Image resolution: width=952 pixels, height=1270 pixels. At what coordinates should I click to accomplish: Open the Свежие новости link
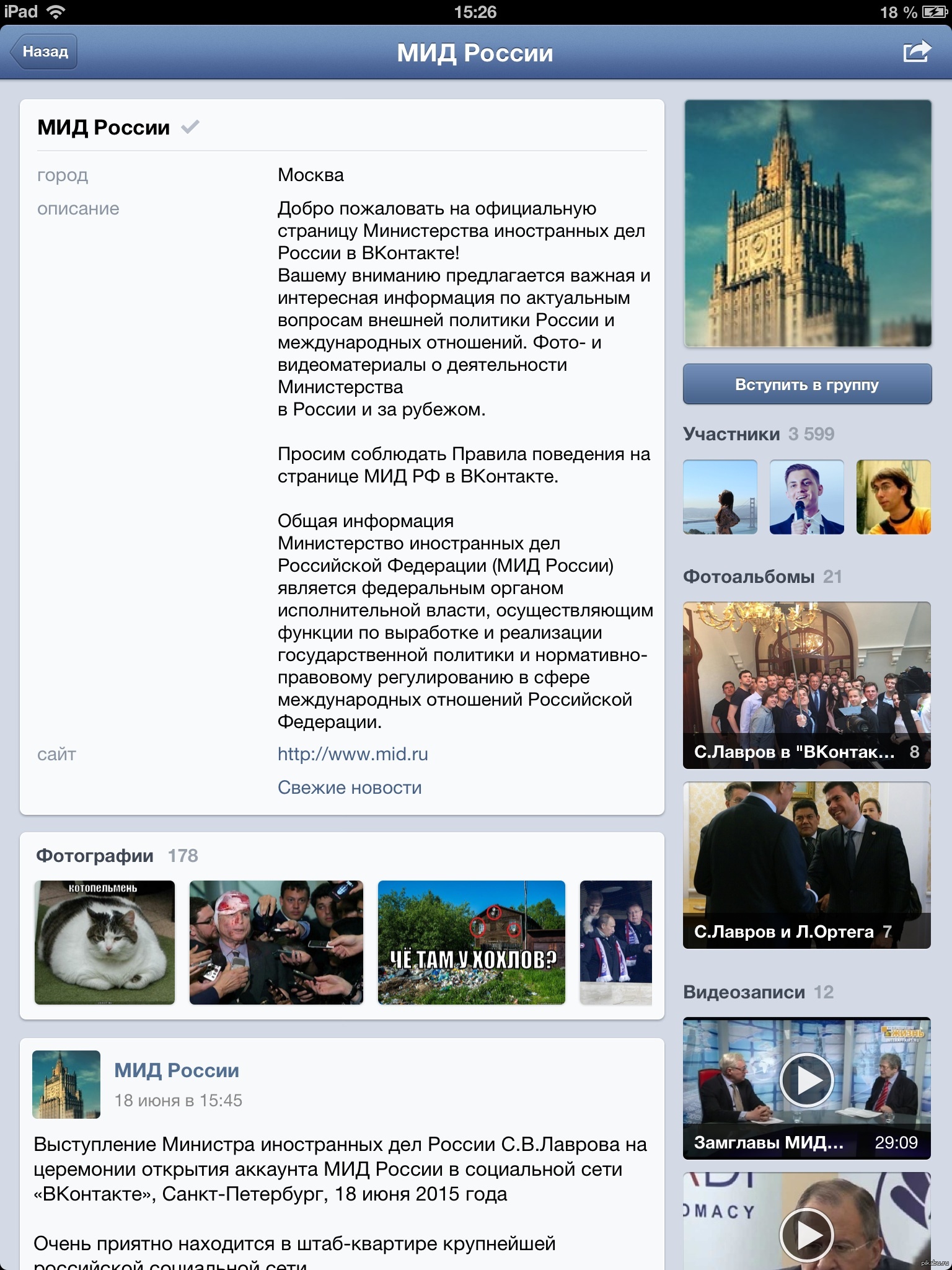pos(350,788)
